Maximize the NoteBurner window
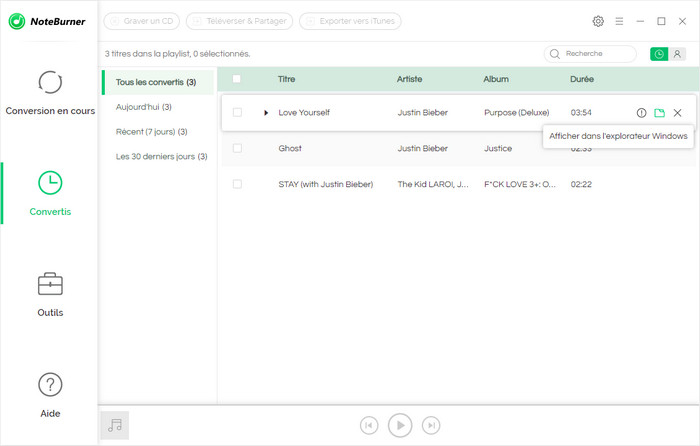This screenshot has height=446, width=700. (661, 21)
